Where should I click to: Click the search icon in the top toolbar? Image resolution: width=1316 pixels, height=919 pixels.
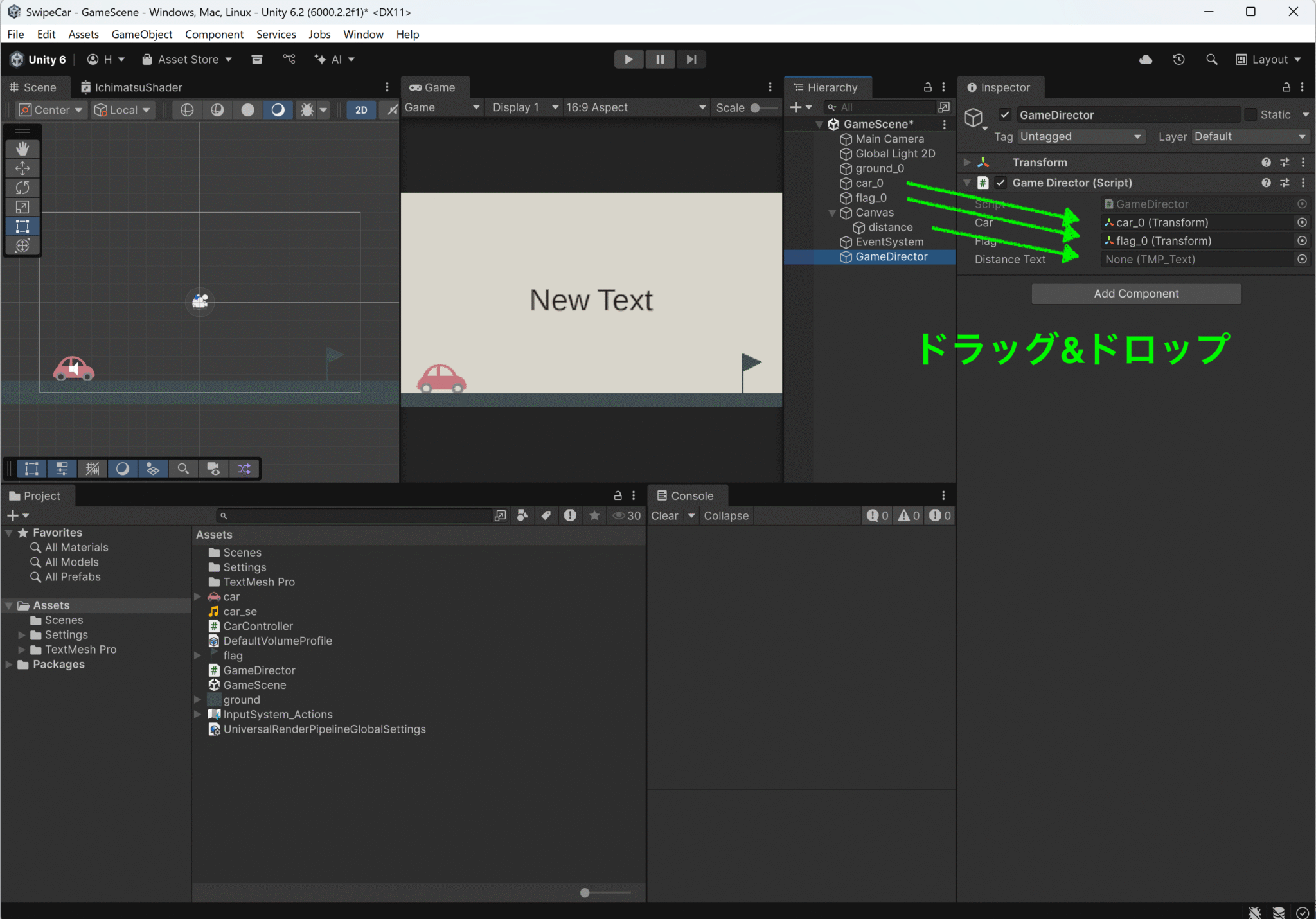pos(1212,59)
